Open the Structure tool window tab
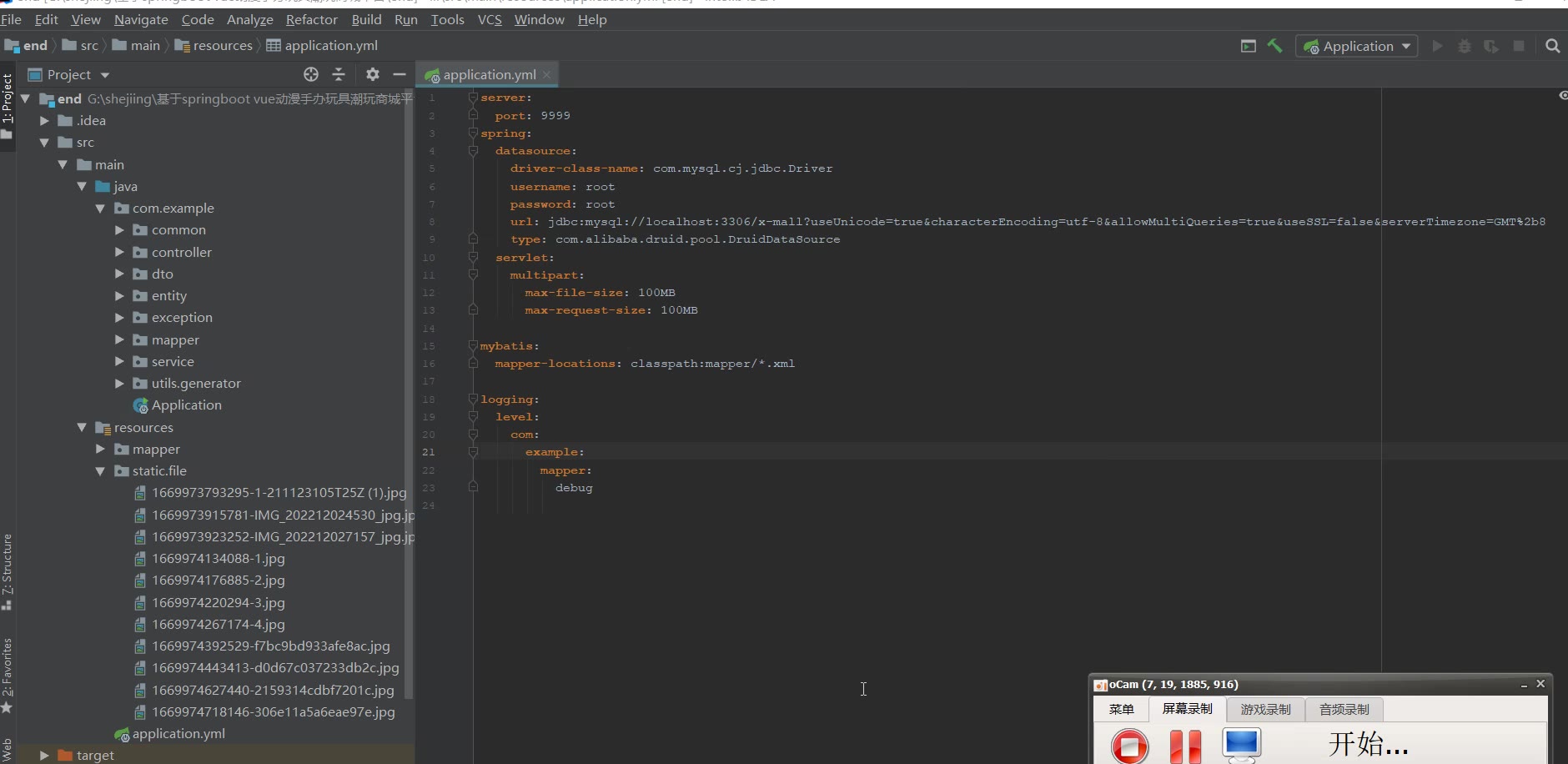1568x764 pixels. pyautogui.click(x=7, y=571)
